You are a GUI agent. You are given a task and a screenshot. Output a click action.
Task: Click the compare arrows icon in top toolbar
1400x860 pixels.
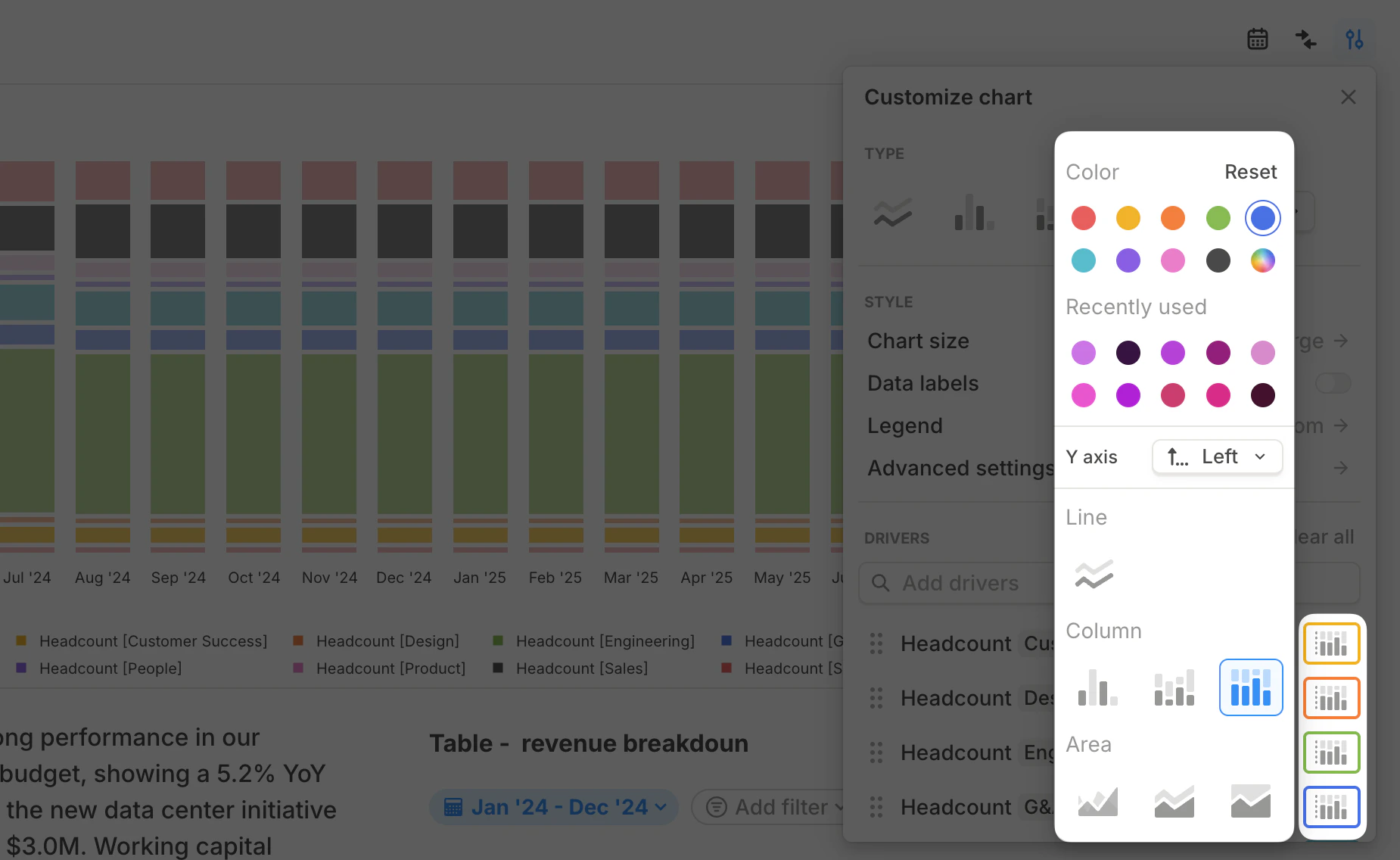(1306, 39)
